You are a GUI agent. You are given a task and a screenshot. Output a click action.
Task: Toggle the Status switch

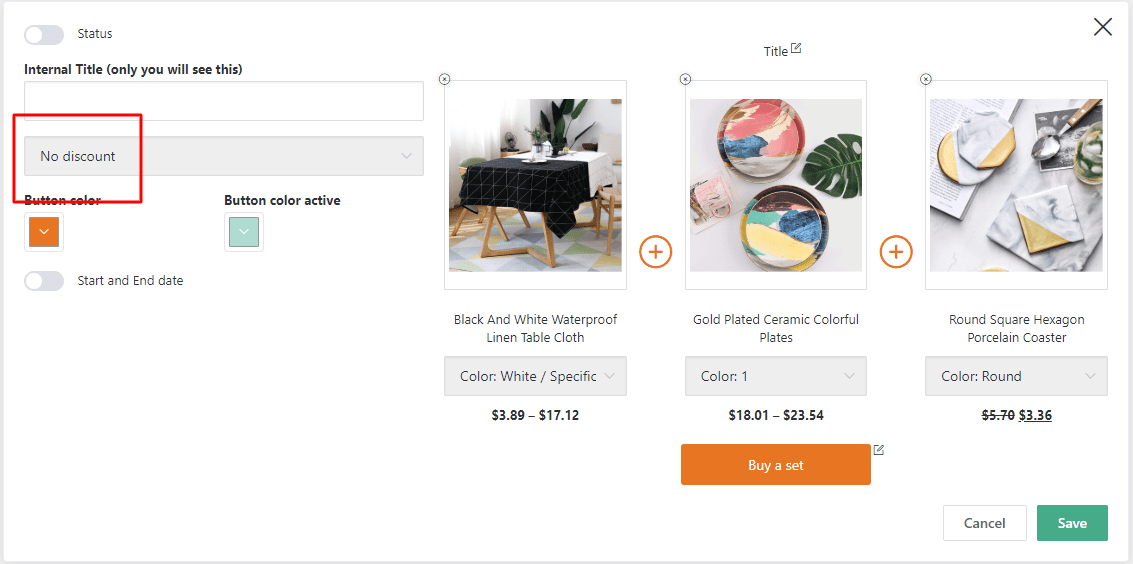pyautogui.click(x=44, y=34)
